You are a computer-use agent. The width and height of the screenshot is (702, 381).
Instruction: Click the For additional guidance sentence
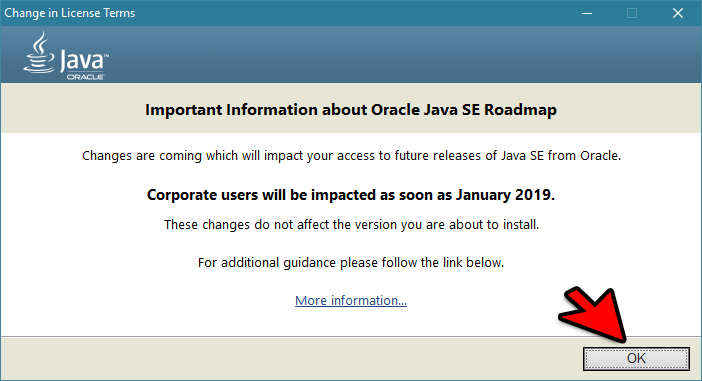(x=351, y=262)
